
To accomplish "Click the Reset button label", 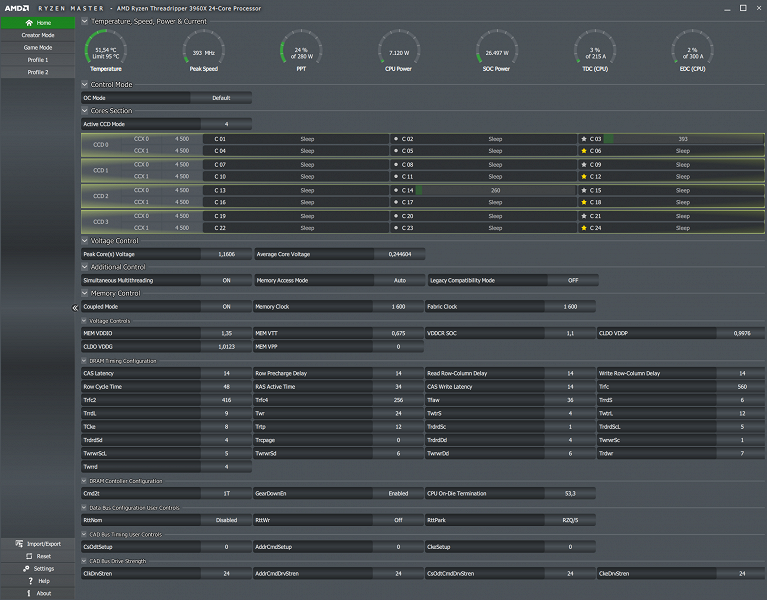I will click(x=44, y=556).
